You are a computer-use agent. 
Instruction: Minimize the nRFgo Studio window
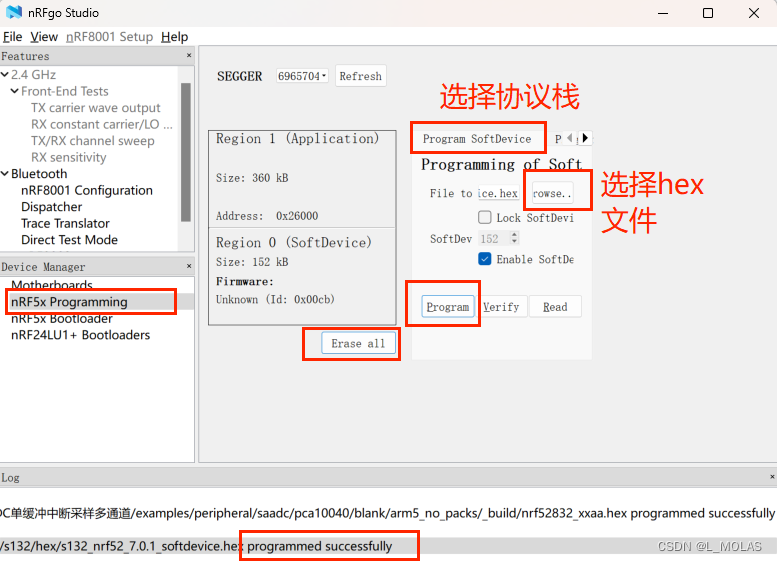663,13
